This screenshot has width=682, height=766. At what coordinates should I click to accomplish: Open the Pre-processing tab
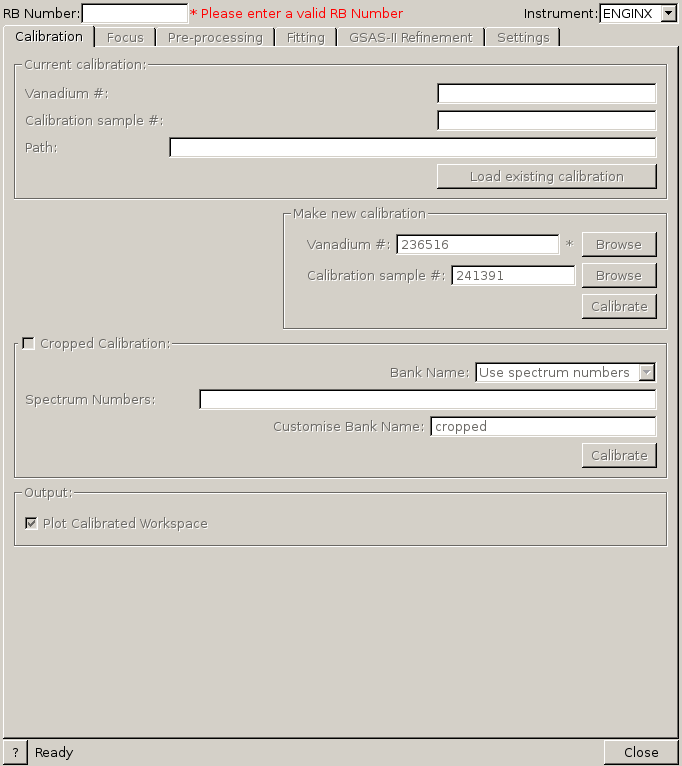point(215,38)
